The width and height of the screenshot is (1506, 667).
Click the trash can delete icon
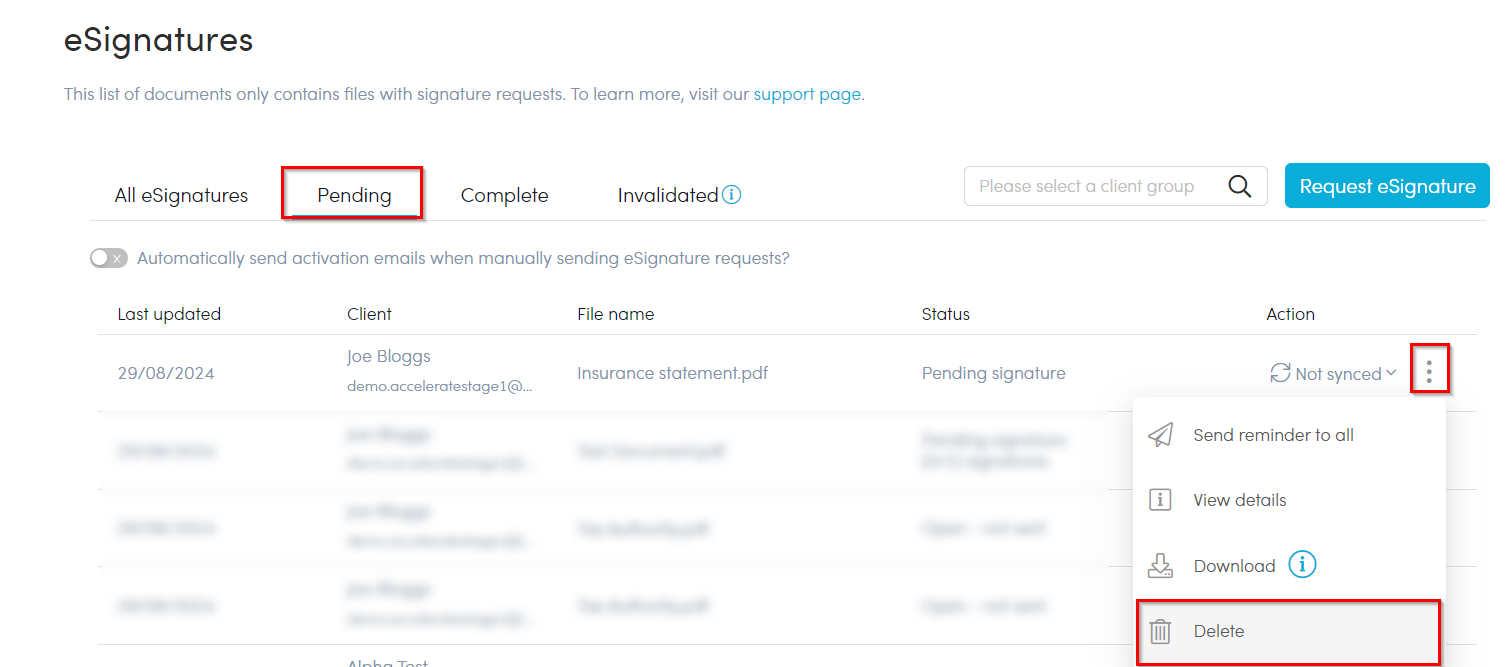tap(1160, 631)
